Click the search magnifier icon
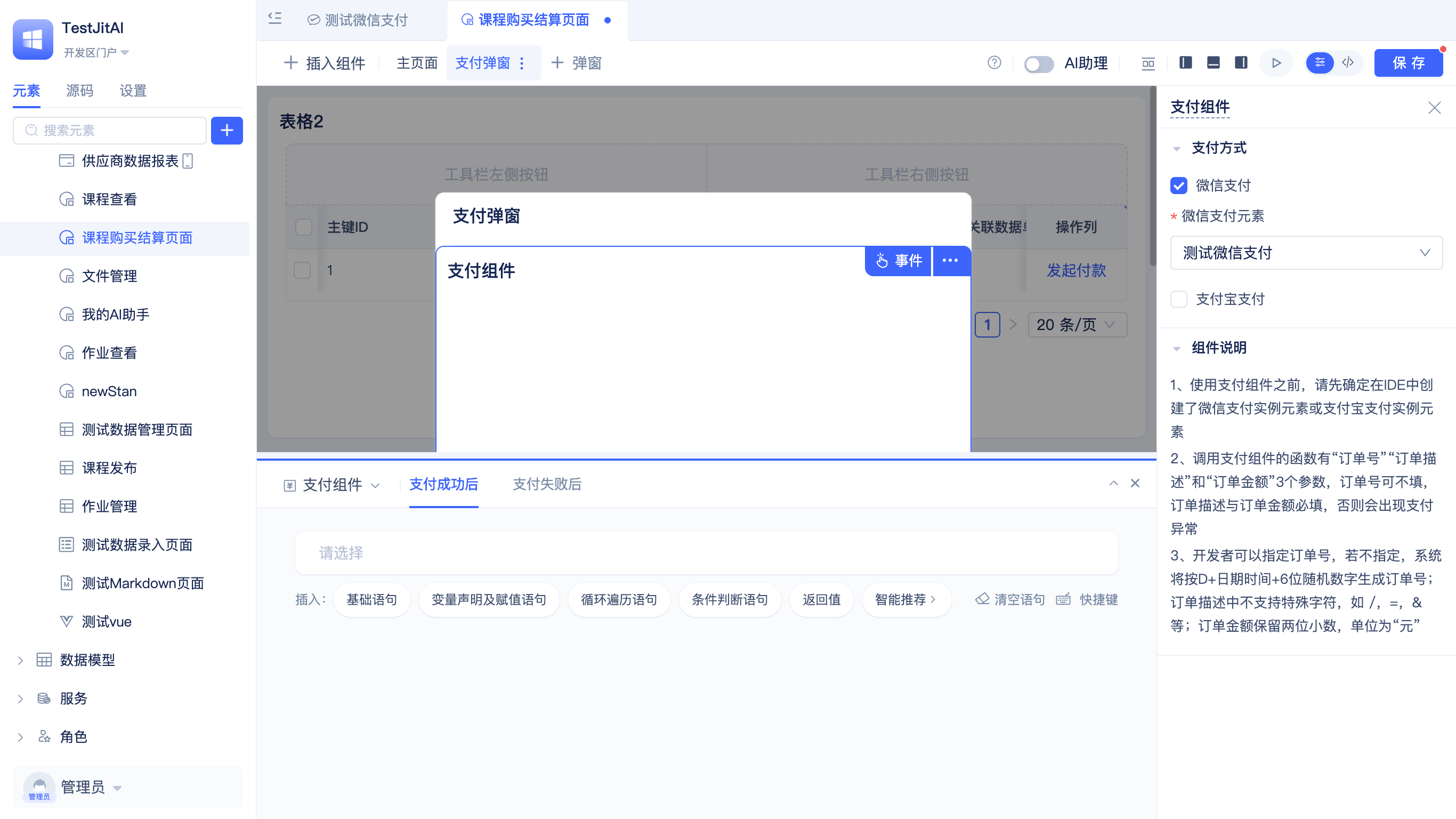 [31, 131]
